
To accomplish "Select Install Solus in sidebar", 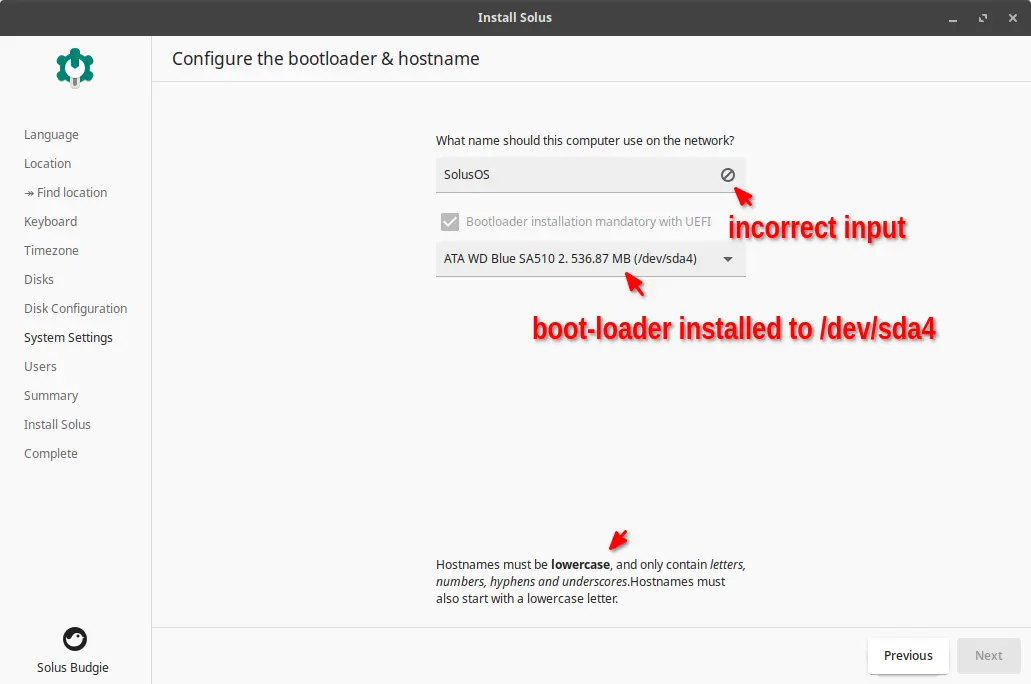I will click(57, 424).
